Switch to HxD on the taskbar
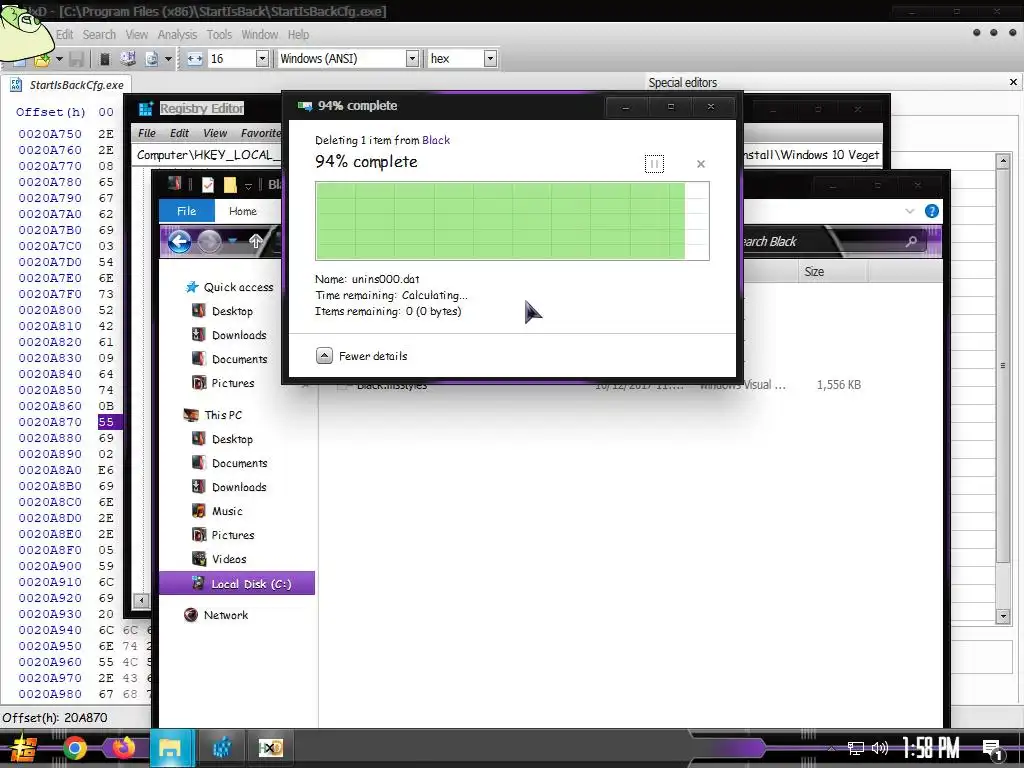 tap(270, 748)
